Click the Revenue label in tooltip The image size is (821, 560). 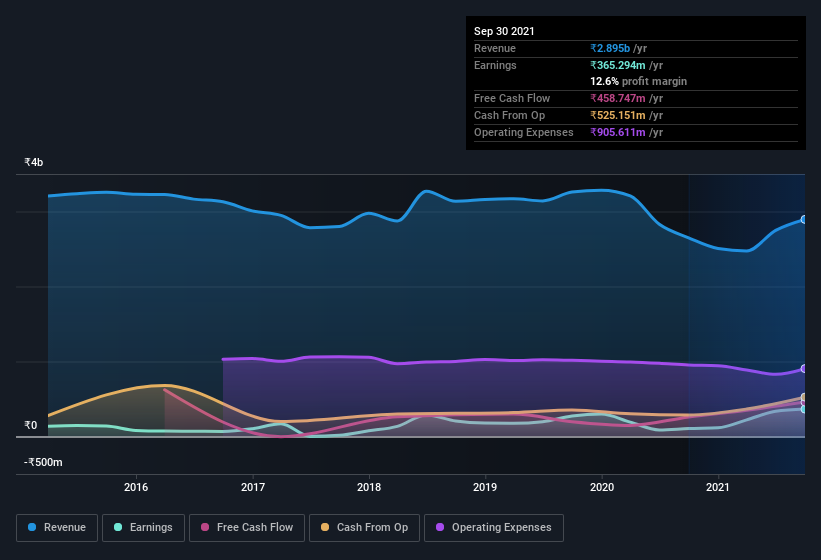coord(495,48)
